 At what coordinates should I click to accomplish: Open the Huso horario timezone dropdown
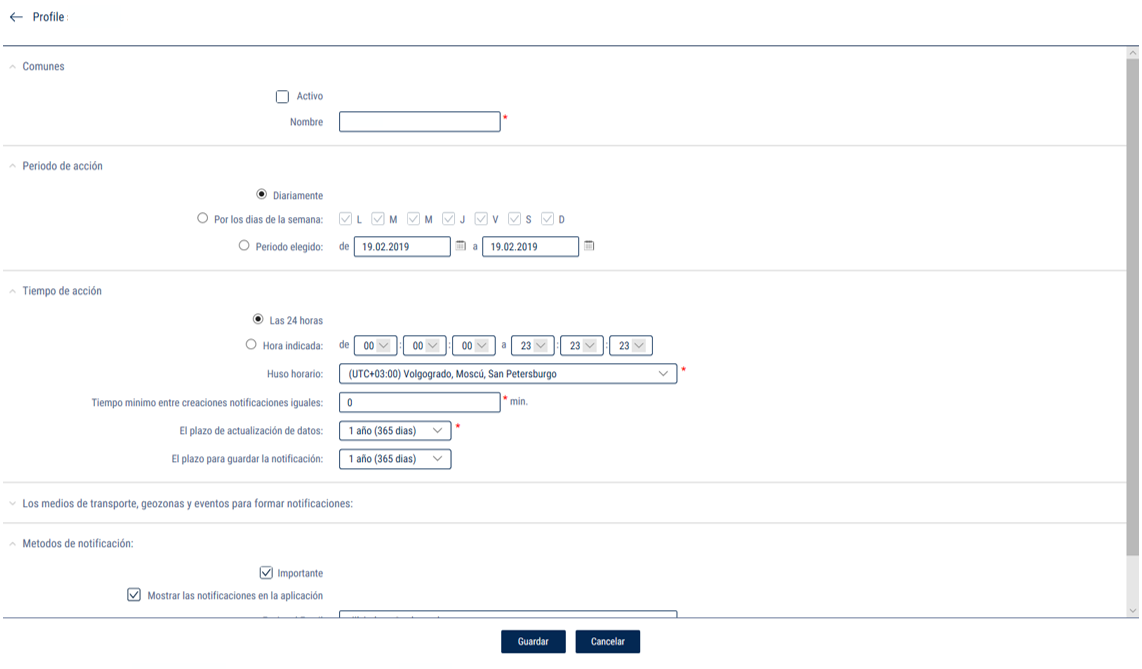pos(507,374)
